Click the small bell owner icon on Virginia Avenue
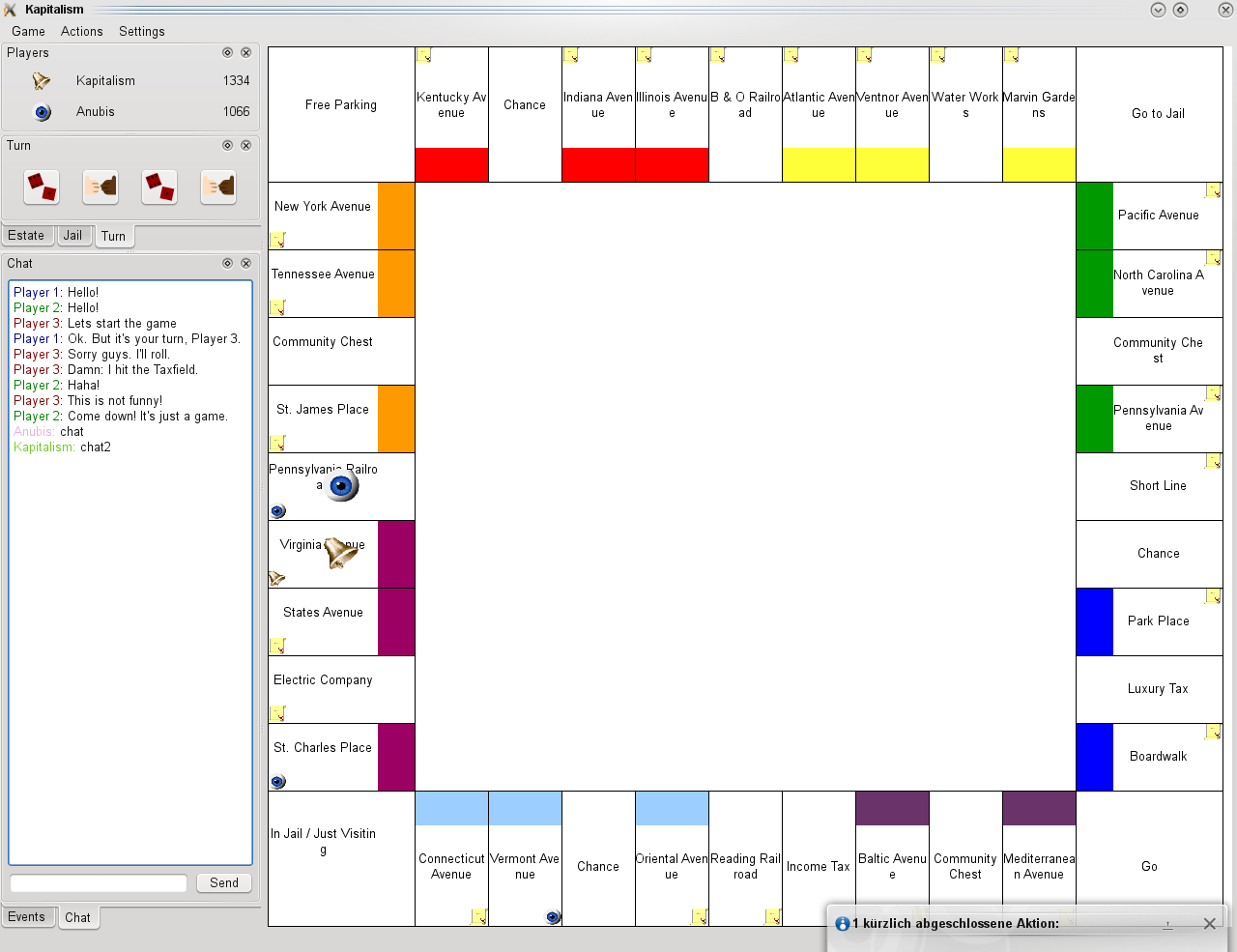The height and width of the screenshot is (952, 1237). point(277,578)
